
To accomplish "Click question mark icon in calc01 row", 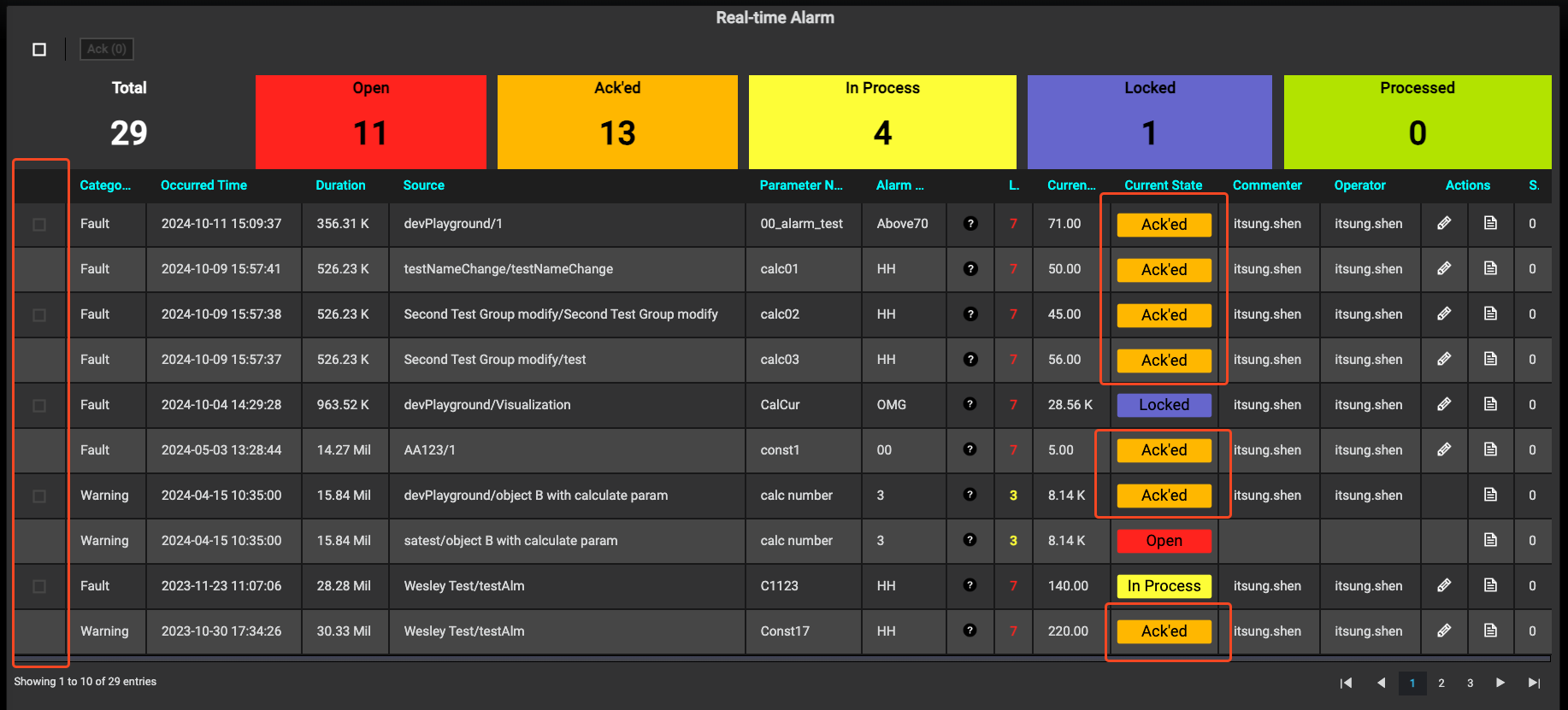I will pyautogui.click(x=970, y=269).
